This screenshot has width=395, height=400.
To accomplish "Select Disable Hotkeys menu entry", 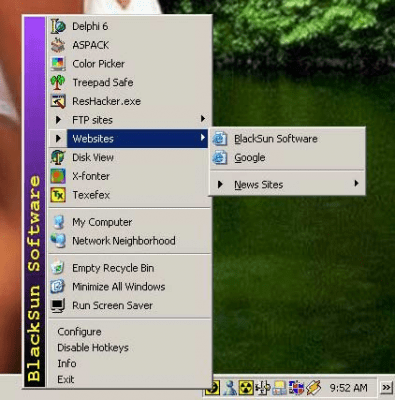I will tap(93, 348).
